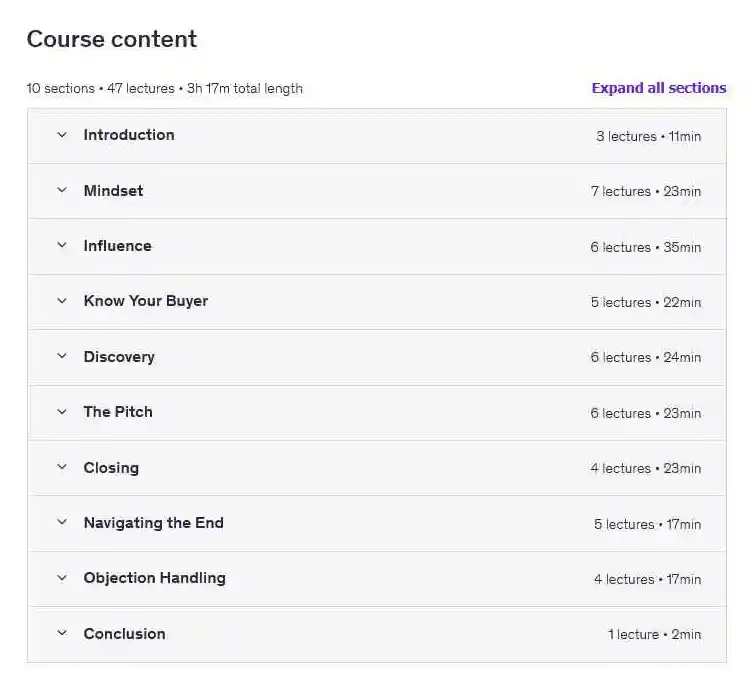Open the Know Your Buyer heading
Image resolution: width=753 pixels, height=677 pixels.
pyautogui.click(x=146, y=301)
